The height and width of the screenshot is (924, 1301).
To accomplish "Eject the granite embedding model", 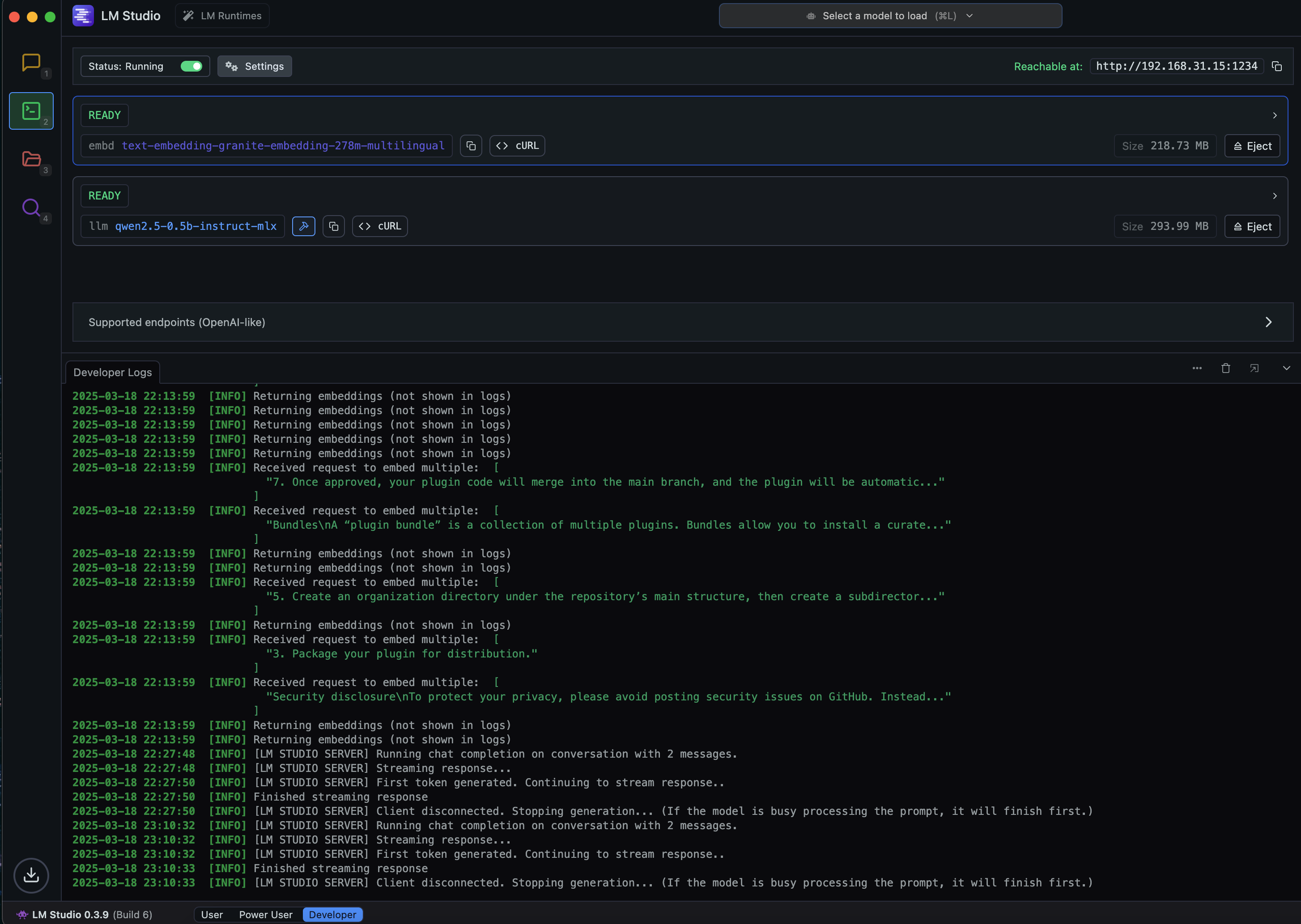I will pos(1251,146).
